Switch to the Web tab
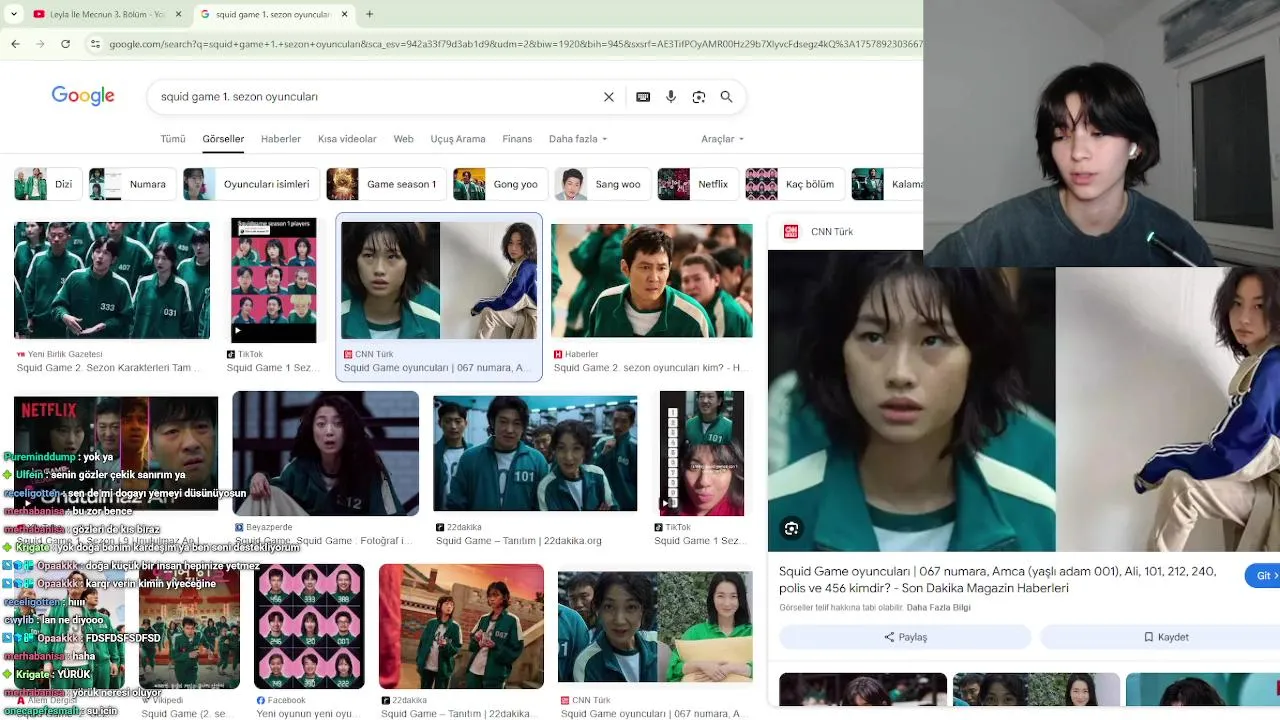 404,139
